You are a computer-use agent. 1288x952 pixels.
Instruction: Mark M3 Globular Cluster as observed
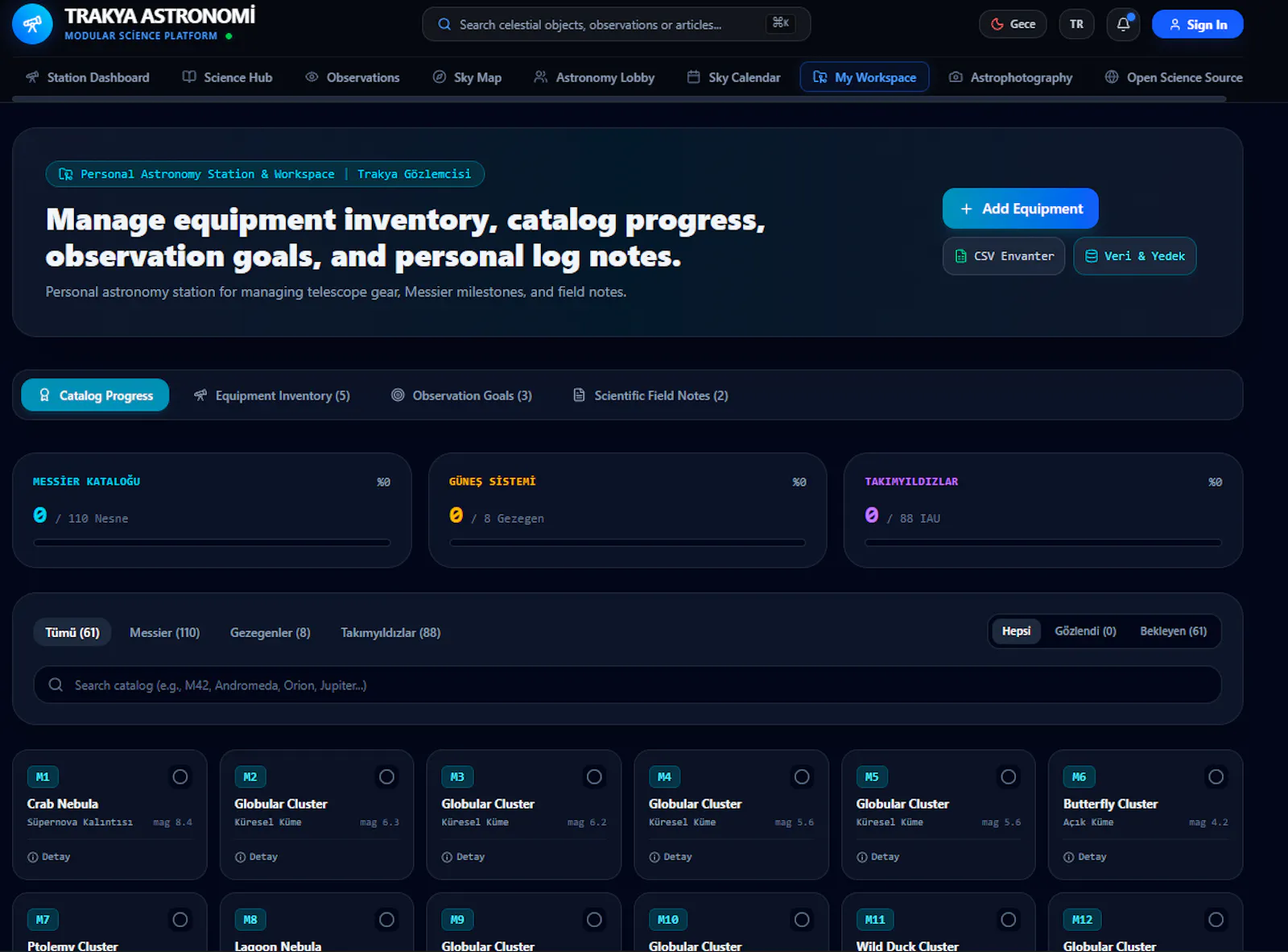click(594, 777)
